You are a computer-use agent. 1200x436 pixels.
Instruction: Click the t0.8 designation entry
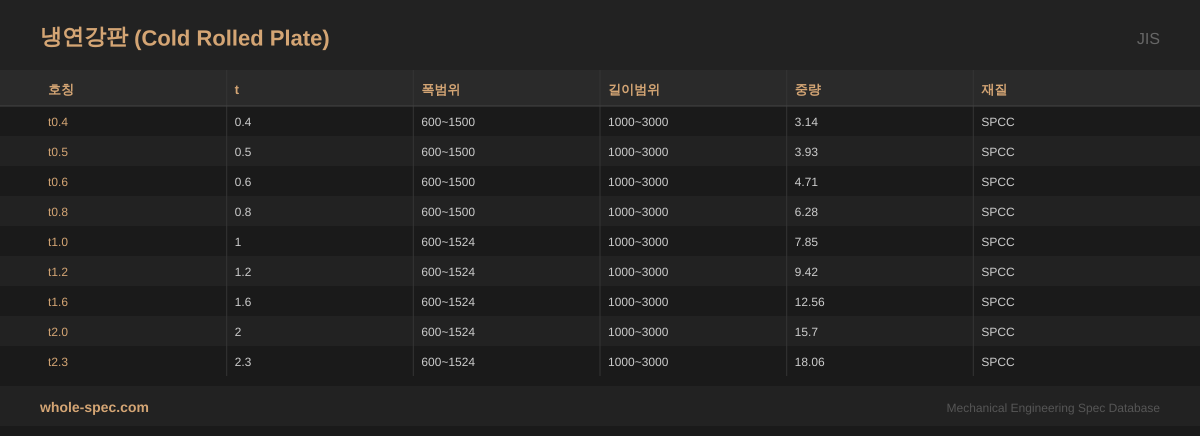click(x=58, y=212)
